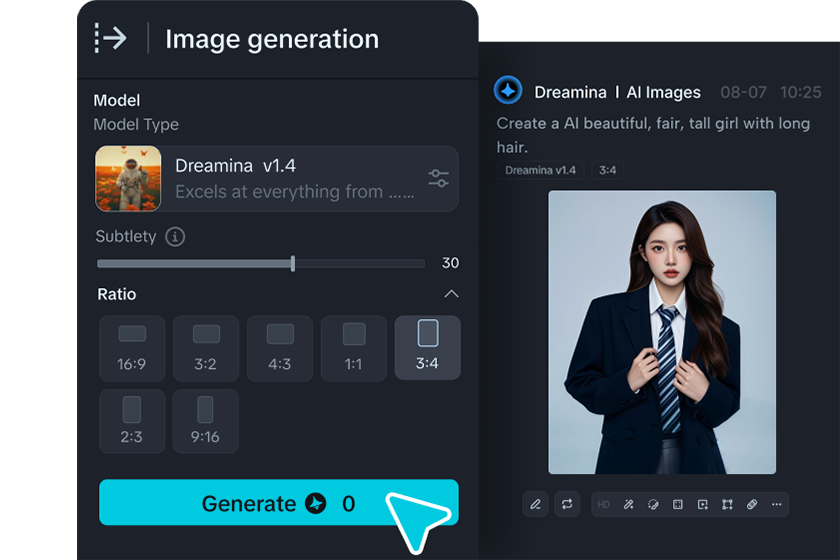
Task: Select the magic wand retouch icon
Action: [628, 505]
